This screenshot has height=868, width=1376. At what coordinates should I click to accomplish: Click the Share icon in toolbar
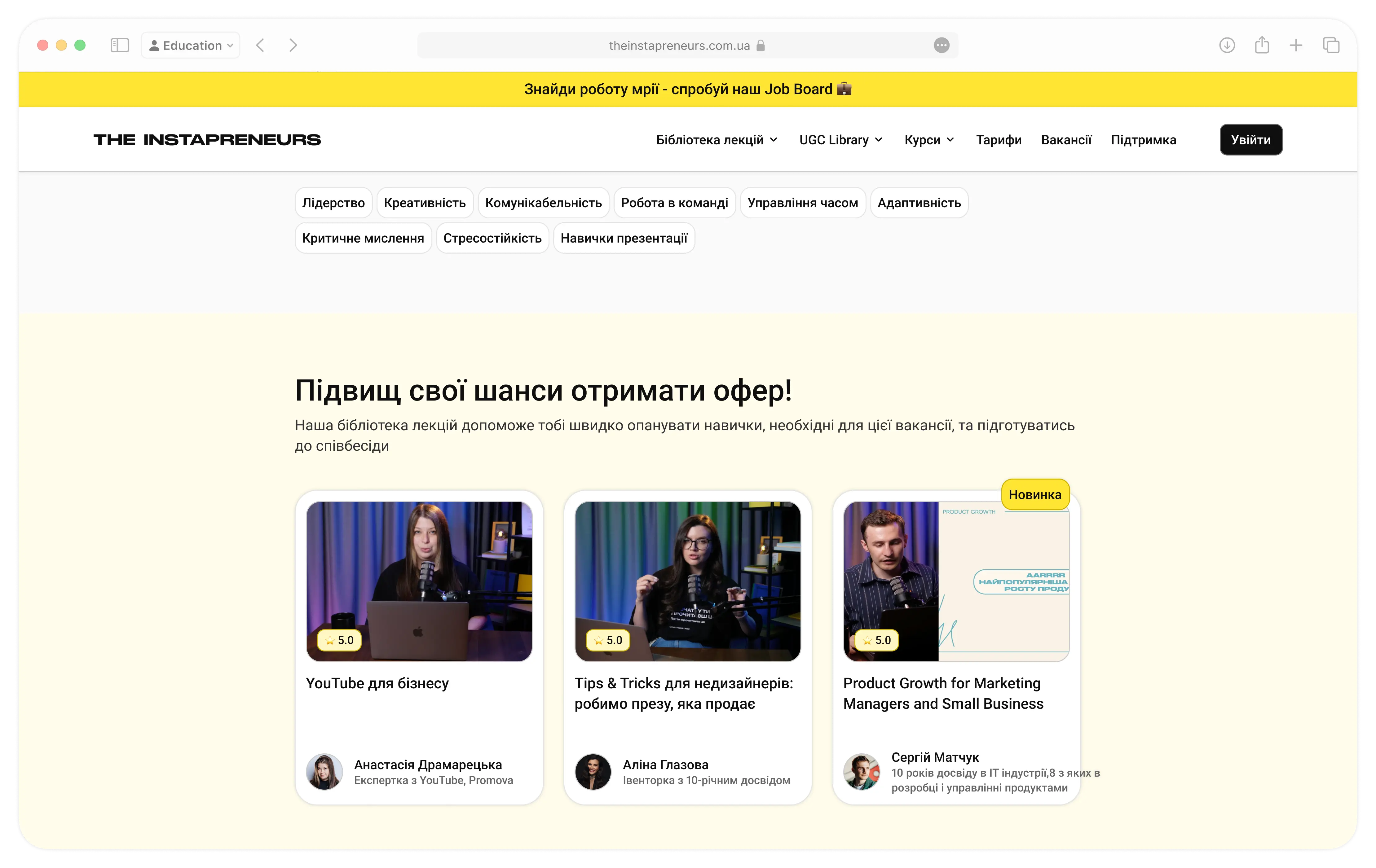coord(1262,45)
